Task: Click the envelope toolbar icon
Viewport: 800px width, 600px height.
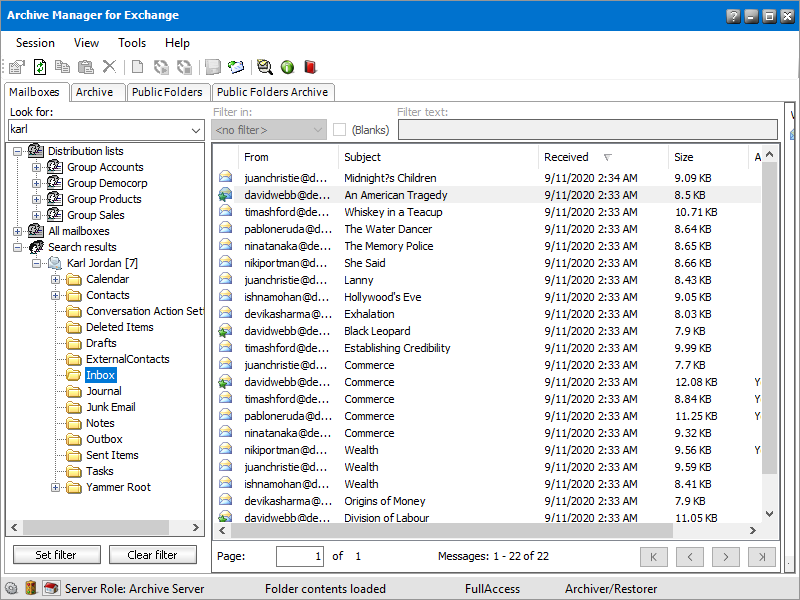Action: click(x=236, y=67)
